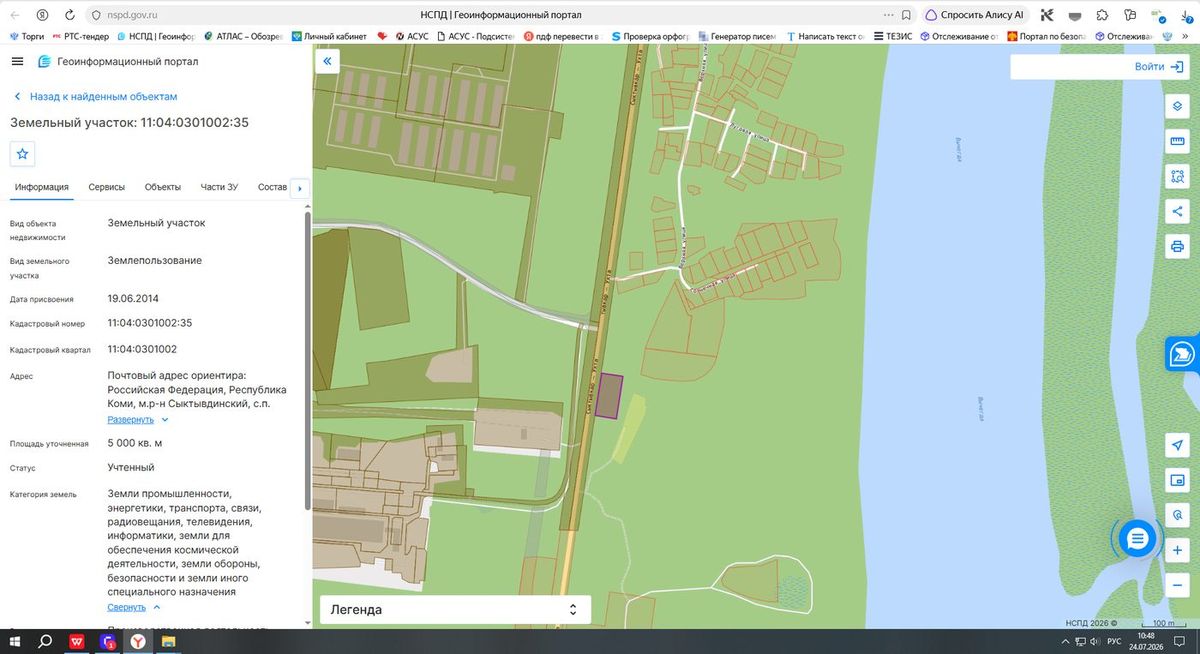Open the Личный кабинет bookmark

click(x=329, y=36)
